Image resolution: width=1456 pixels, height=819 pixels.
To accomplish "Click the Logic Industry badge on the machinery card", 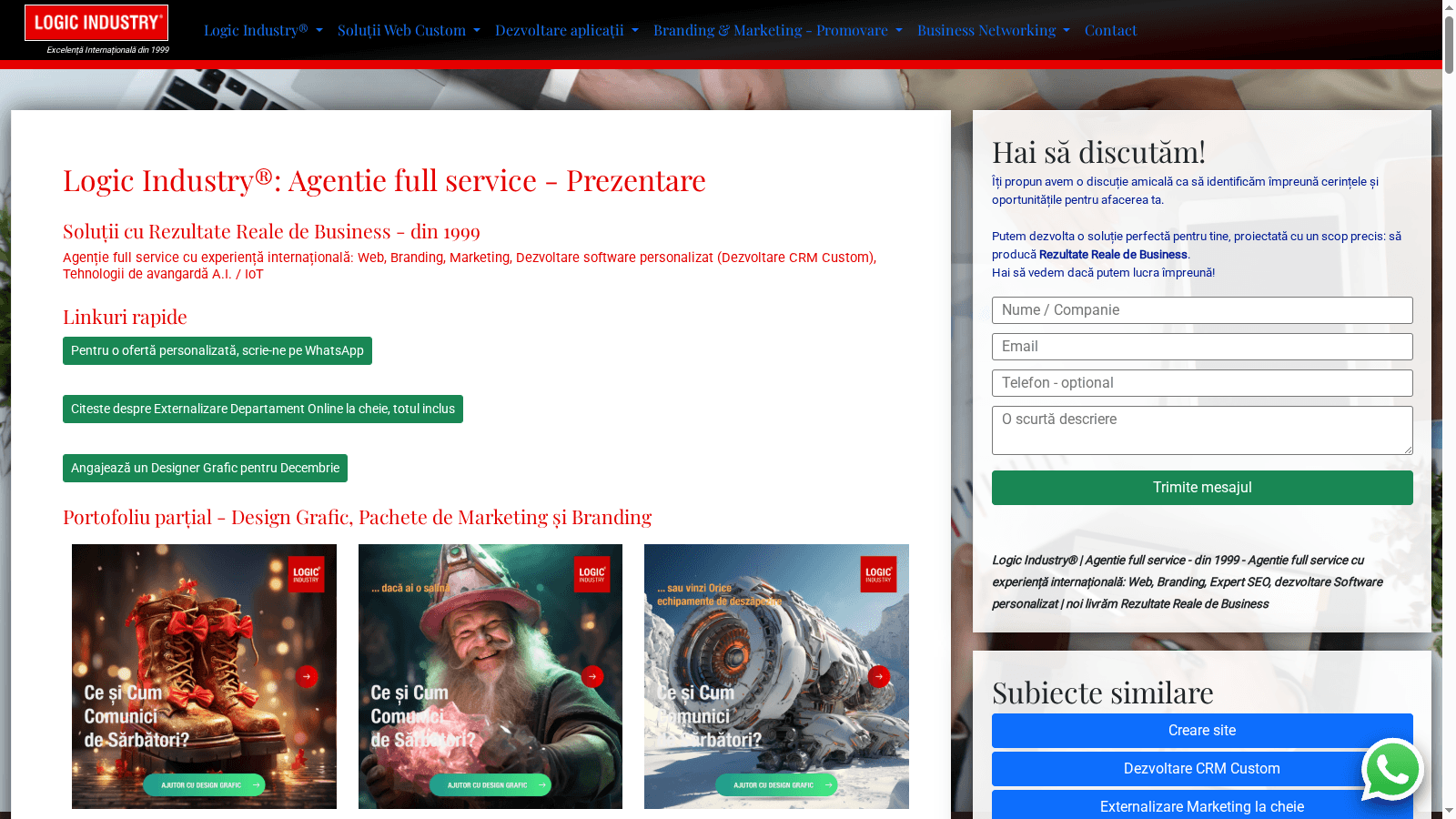I will [877, 574].
